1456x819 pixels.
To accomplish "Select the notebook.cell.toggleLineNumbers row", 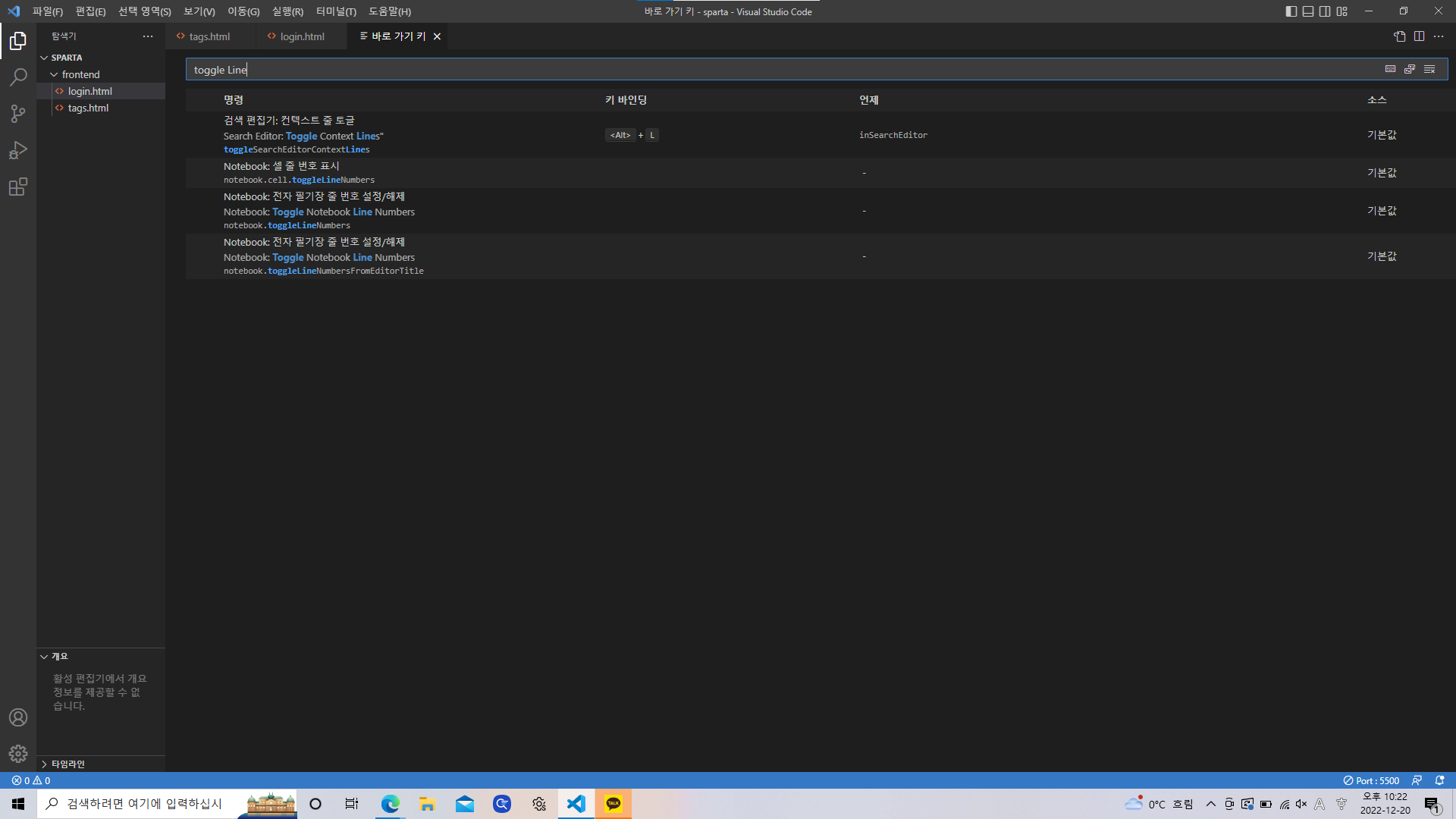I will tap(821, 173).
